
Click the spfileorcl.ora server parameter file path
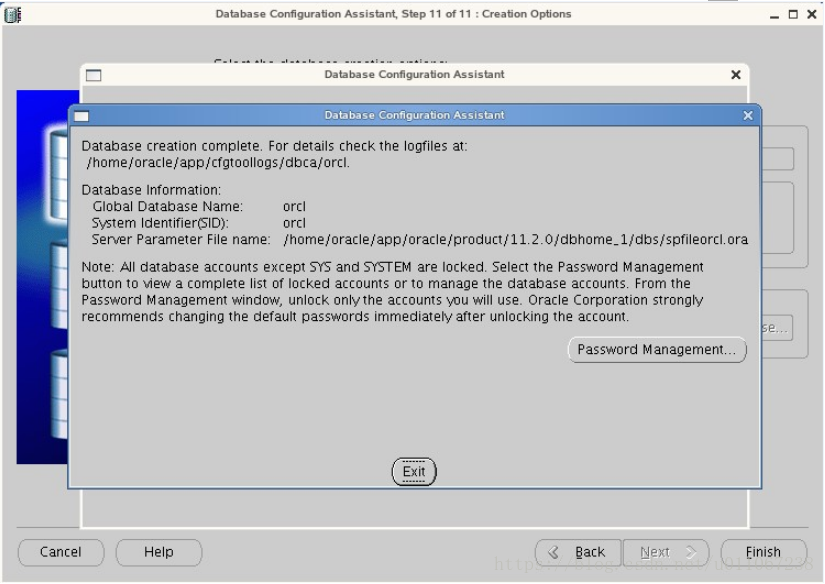click(516, 240)
